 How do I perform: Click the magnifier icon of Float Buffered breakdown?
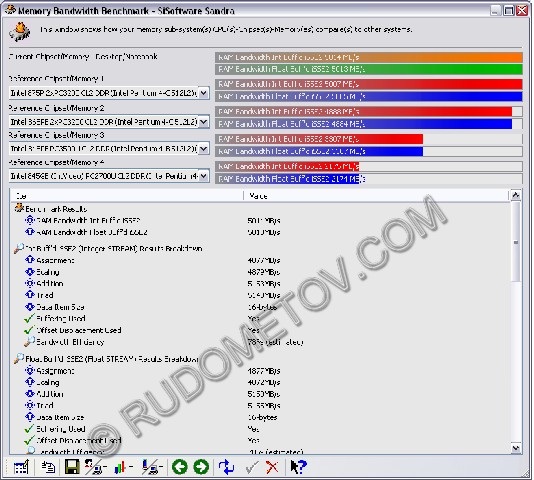19,358
